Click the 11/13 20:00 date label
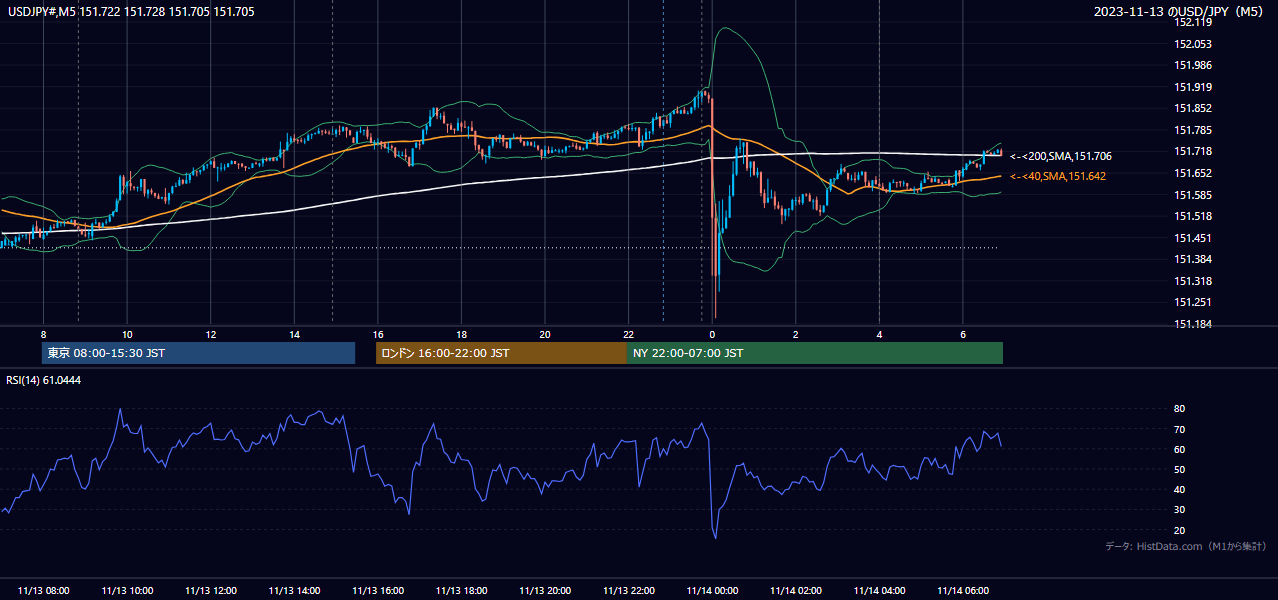The height and width of the screenshot is (600, 1278). [x=545, y=591]
